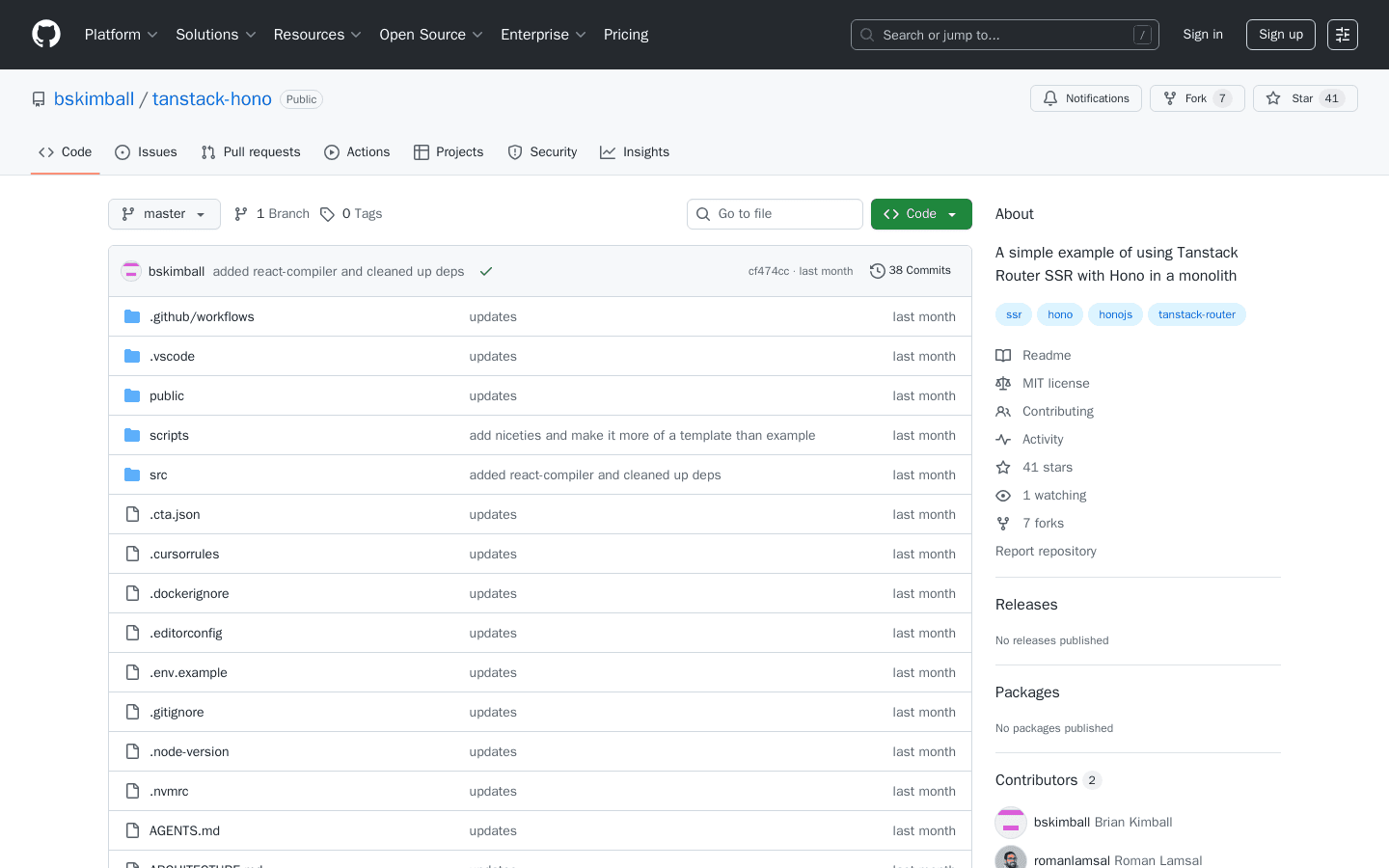The width and height of the screenshot is (1389, 868).
Task: Focus the Go to file field
Action: 775,214
